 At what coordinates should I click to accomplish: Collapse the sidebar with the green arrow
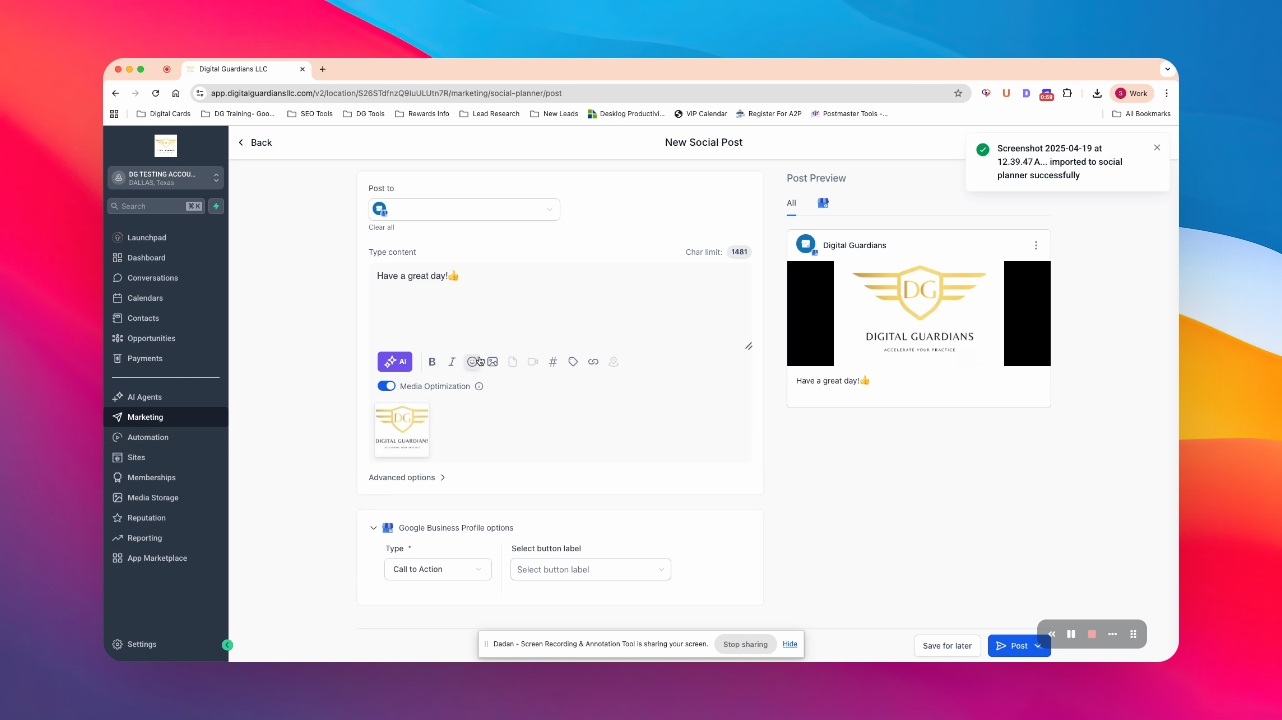point(227,645)
